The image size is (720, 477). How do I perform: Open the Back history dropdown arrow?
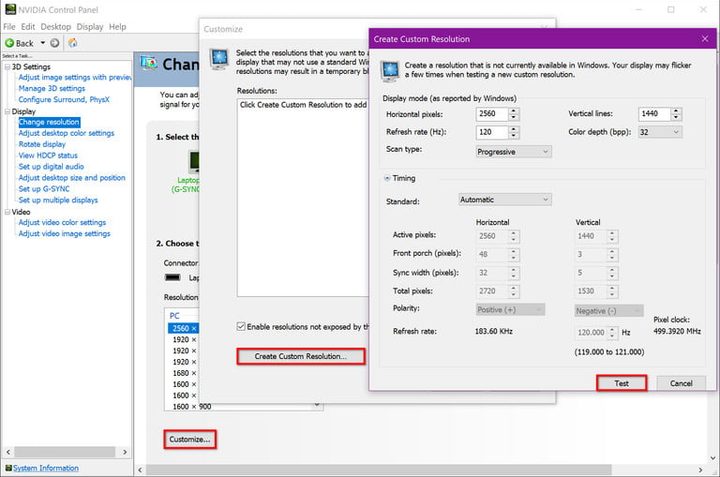pyautogui.click(x=43, y=43)
